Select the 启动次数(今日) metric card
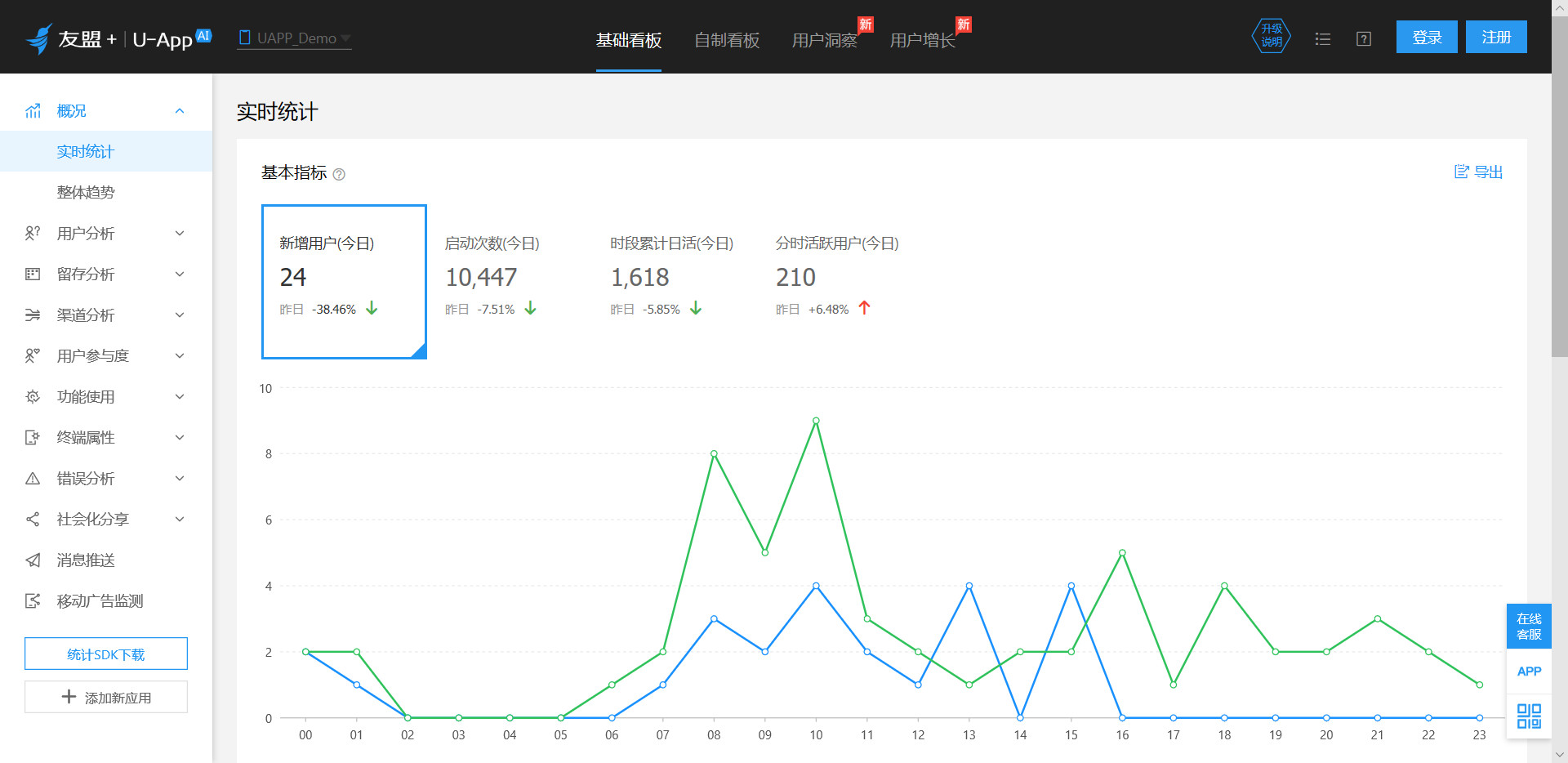 [510, 282]
